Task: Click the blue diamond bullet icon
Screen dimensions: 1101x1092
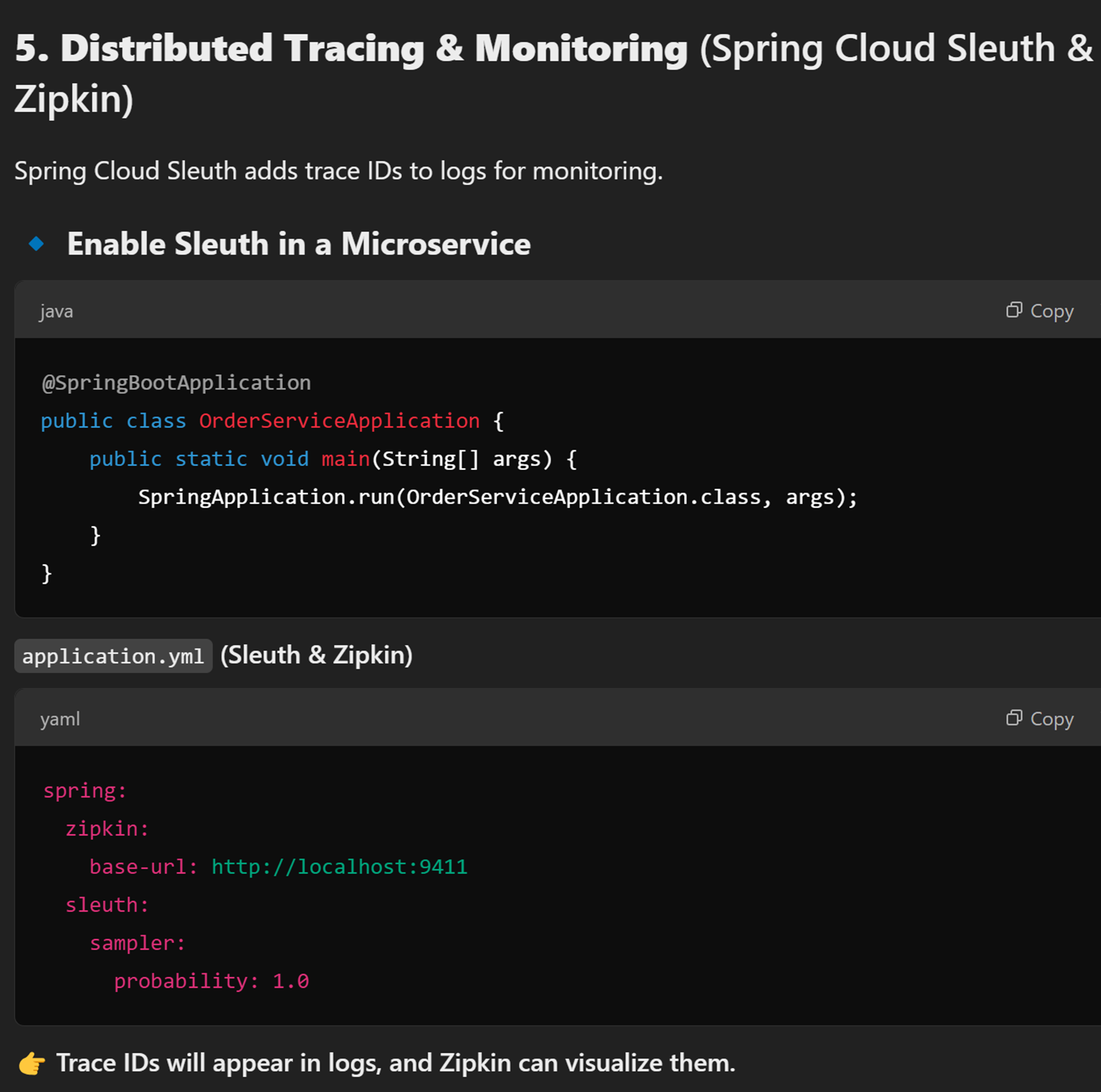Action: [36, 244]
